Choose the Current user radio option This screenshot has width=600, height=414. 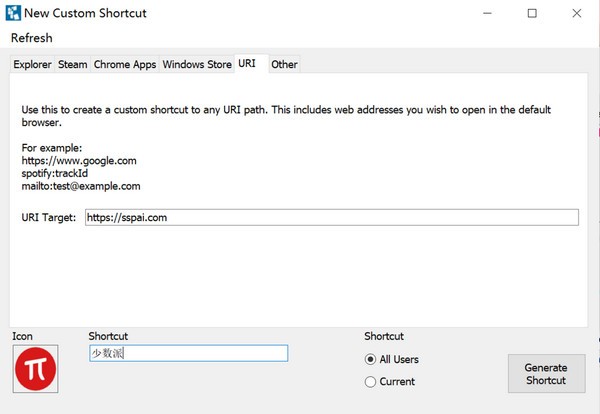(371, 381)
